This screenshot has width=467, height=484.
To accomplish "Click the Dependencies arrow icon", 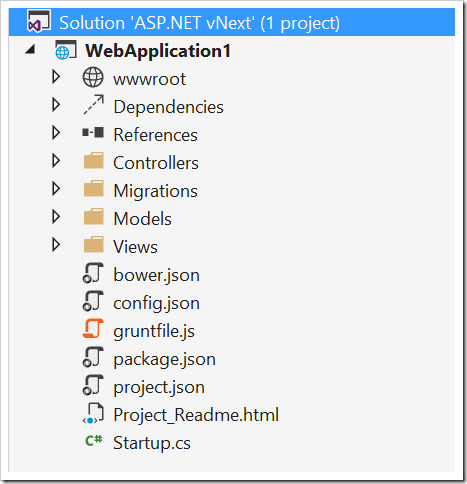I will pos(93,105).
